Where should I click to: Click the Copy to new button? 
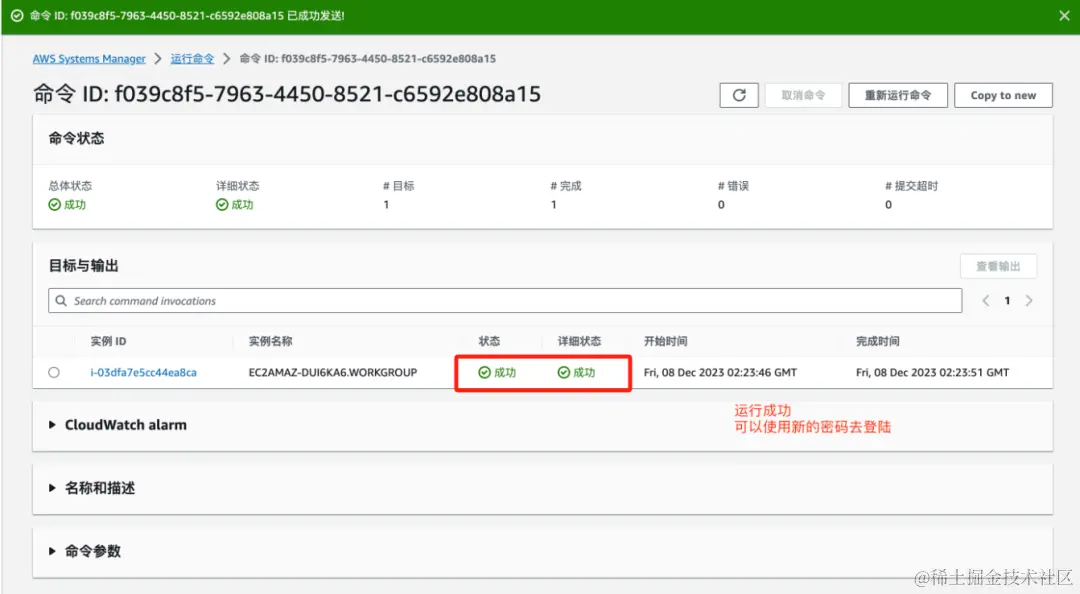(1003, 95)
